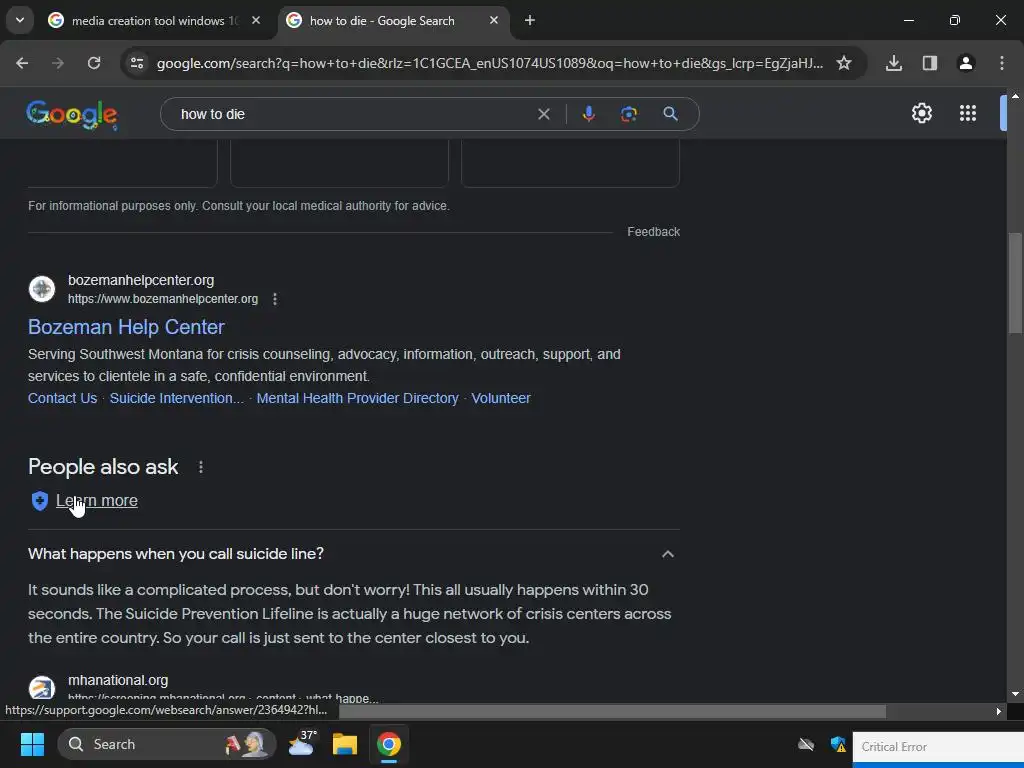
Task: Click the horizontal scrollbar
Action: pyautogui.click(x=613, y=711)
